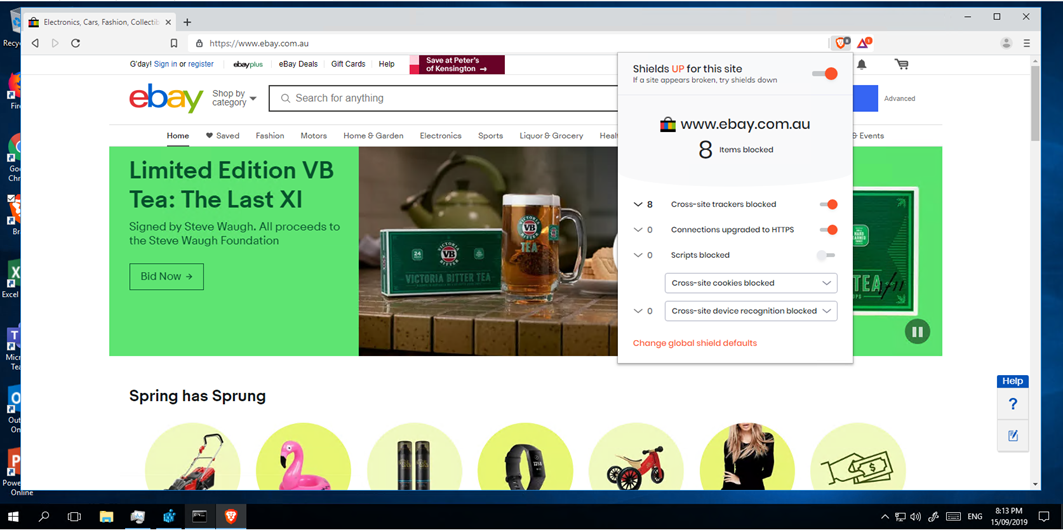The height and width of the screenshot is (530, 1063).
Task: Toggle Cross-site trackers blocked switch
Action: coord(828,204)
